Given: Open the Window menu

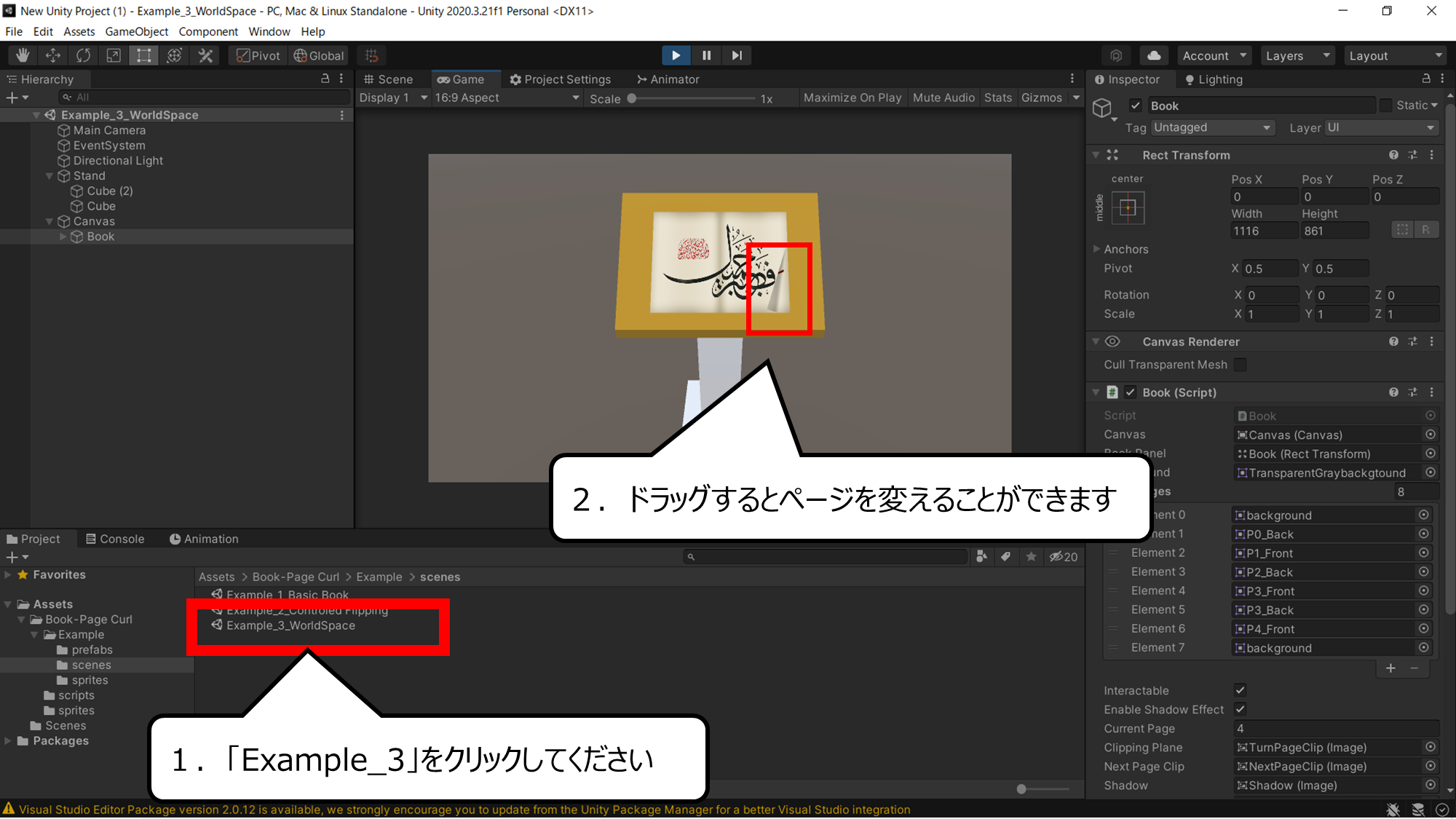Looking at the screenshot, I should click(269, 31).
